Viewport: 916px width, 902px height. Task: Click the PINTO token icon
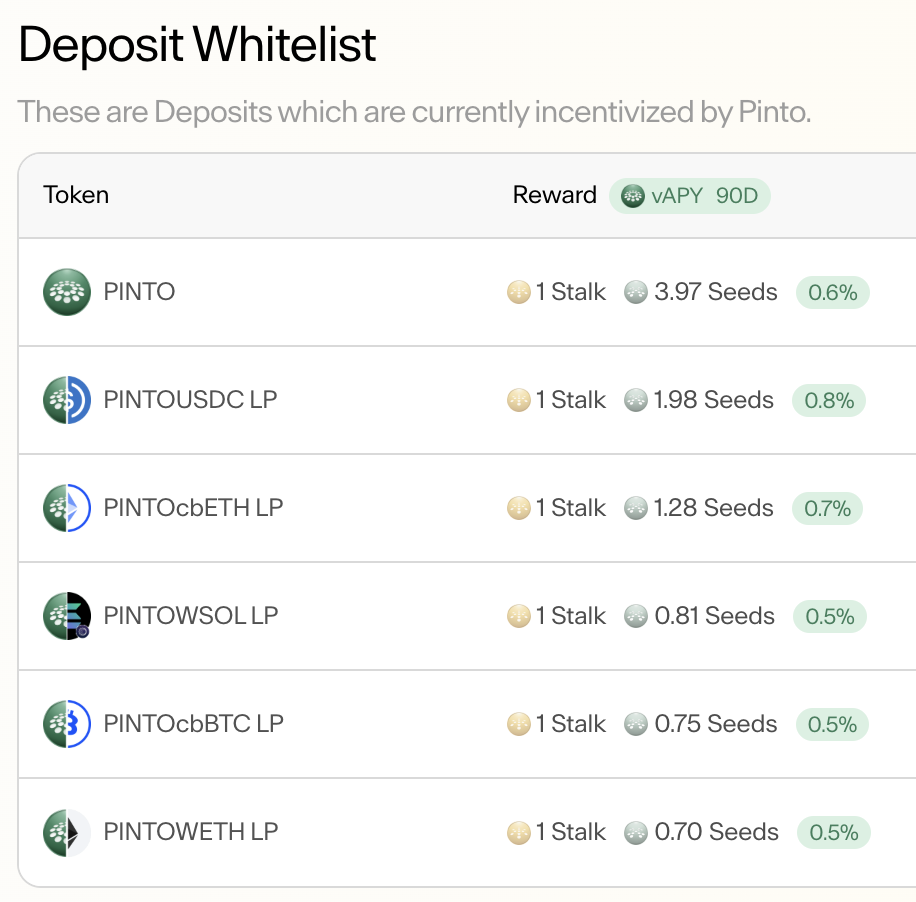[67, 292]
